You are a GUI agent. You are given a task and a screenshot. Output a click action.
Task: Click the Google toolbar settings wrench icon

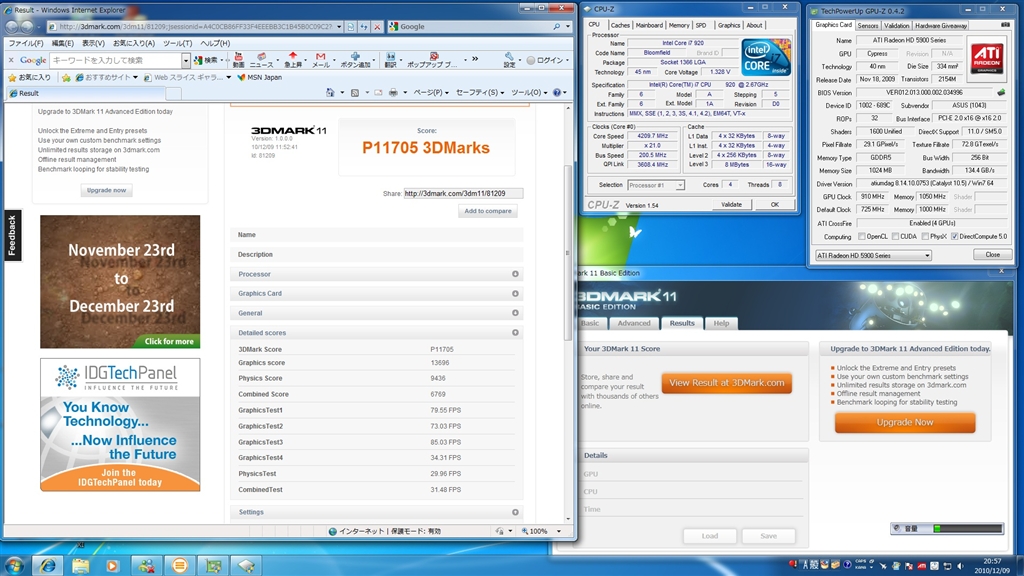click(x=509, y=59)
